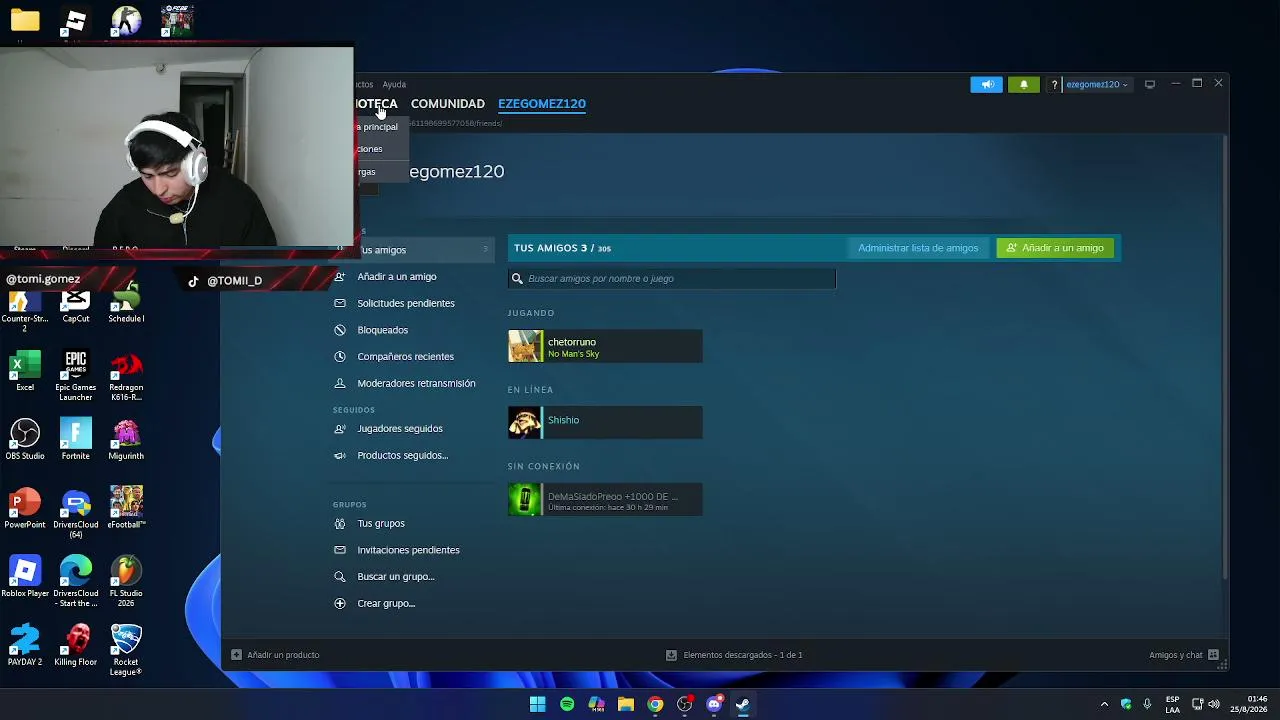Click the Compañeros recientes icon

pyautogui.click(x=340, y=357)
